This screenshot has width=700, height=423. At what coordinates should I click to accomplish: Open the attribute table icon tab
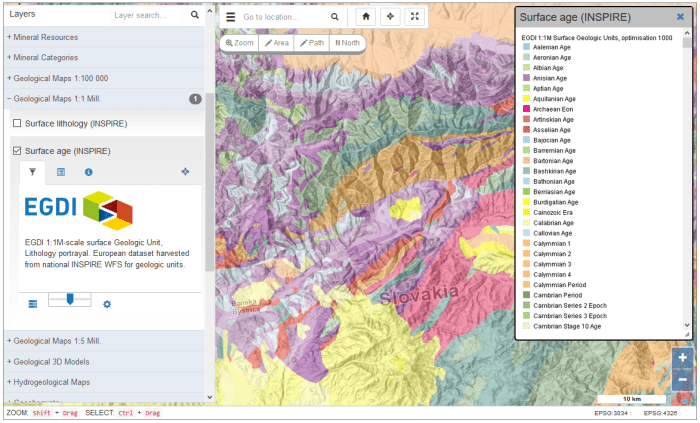pos(61,172)
